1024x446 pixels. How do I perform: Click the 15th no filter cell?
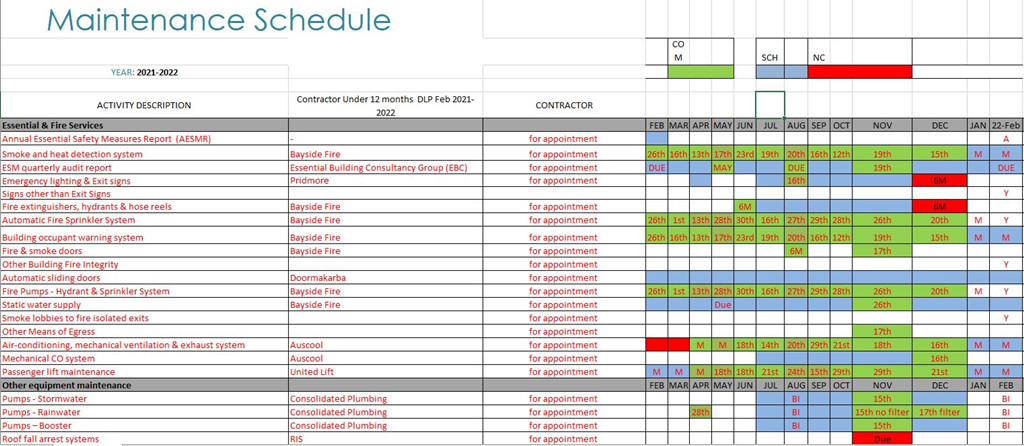click(882, 413)
